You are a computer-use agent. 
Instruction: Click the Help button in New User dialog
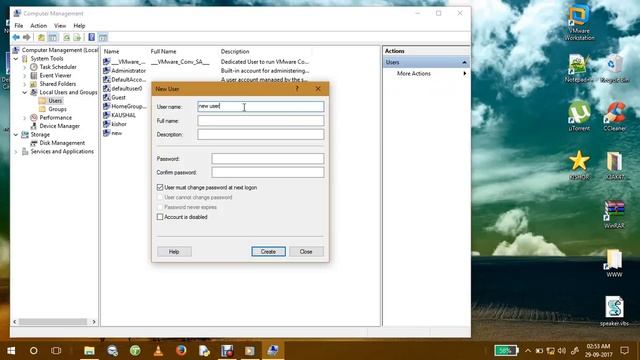[174, 251]
